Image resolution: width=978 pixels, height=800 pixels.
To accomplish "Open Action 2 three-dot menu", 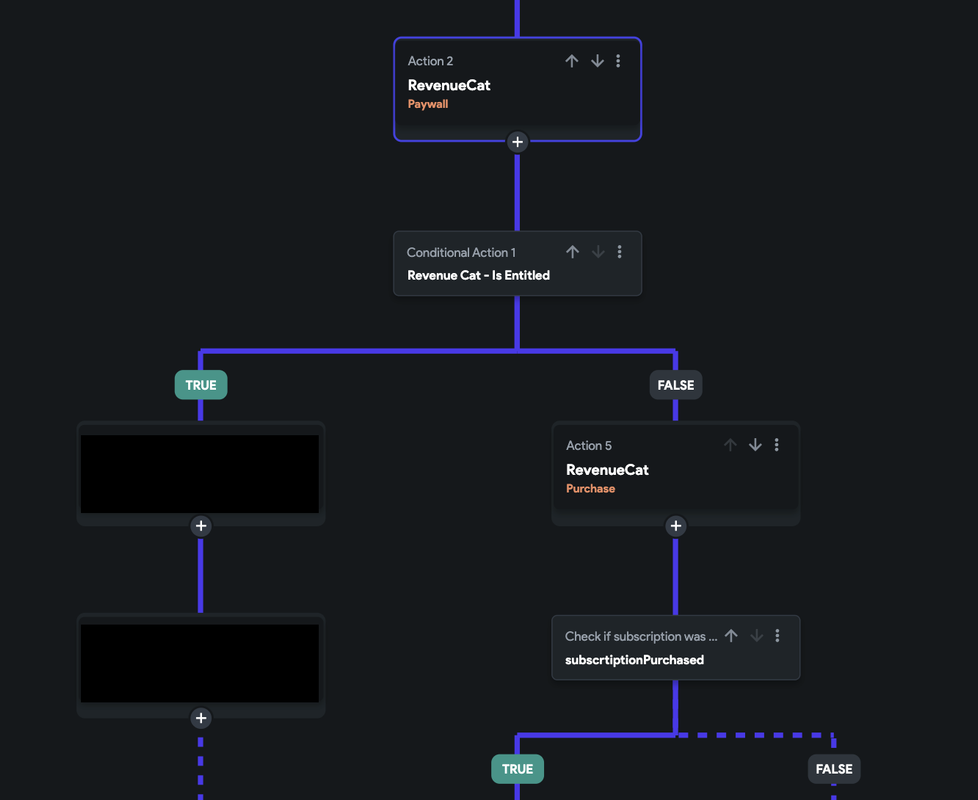I will (618, 60).
